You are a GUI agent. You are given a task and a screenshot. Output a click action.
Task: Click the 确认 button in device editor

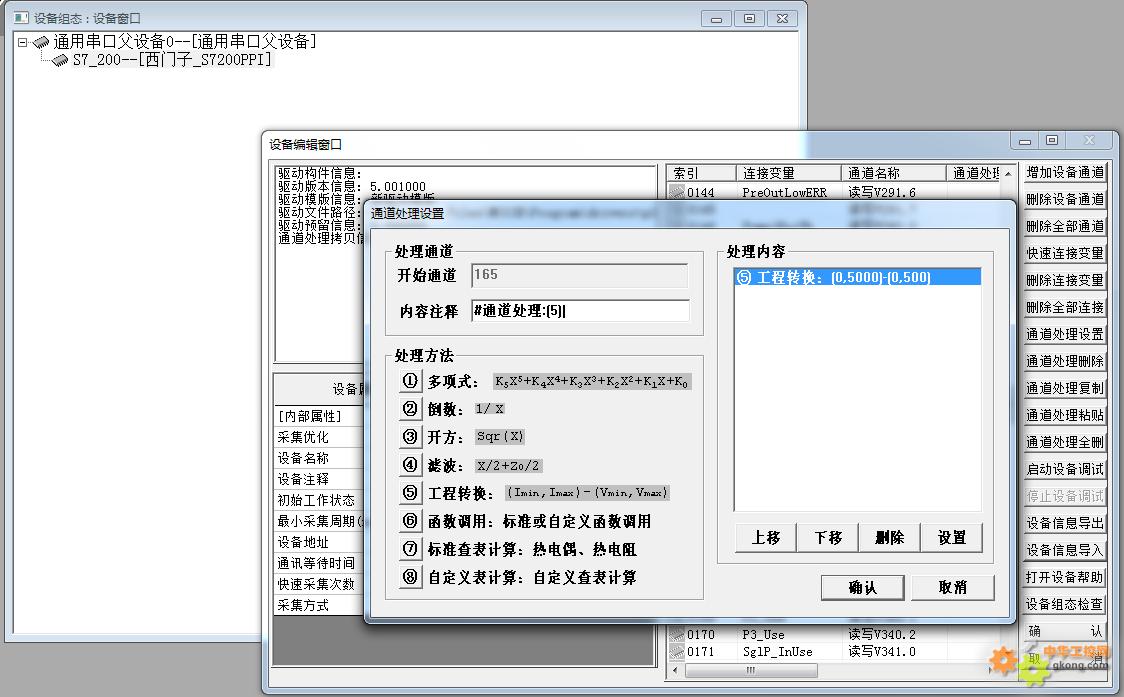(1065, 631)
